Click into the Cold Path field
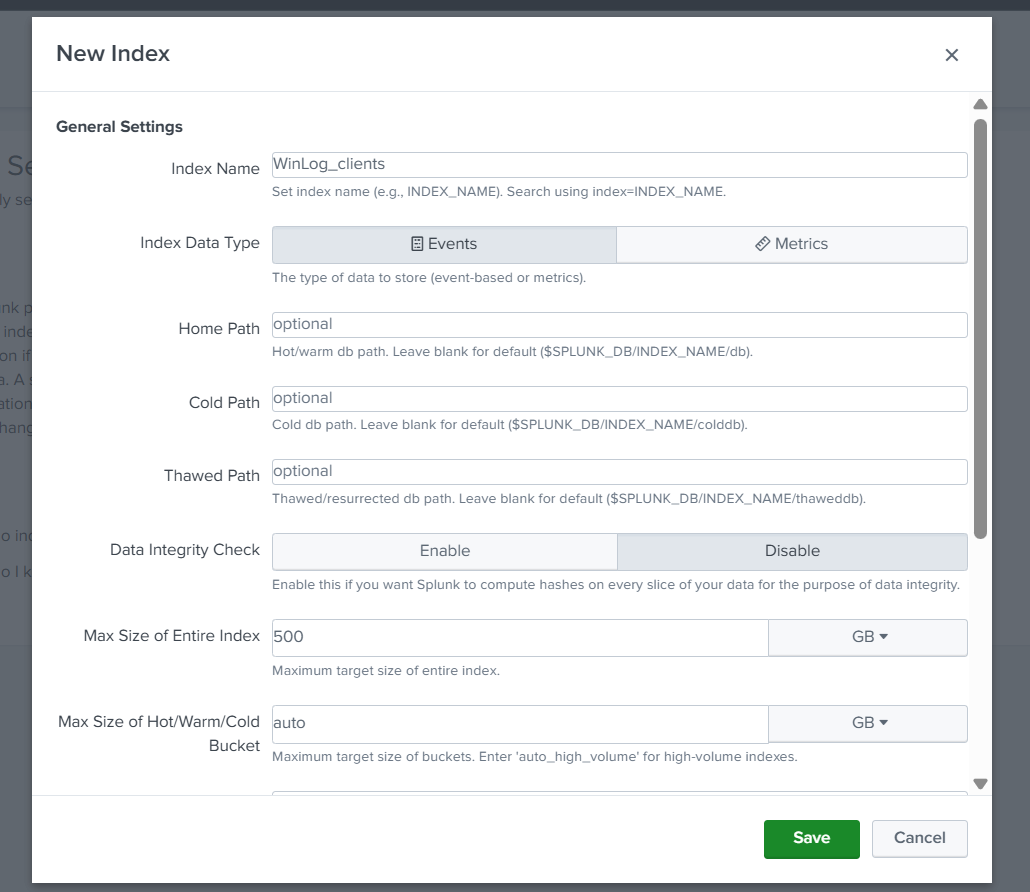Screen dimensions: 1030x892 [x=619, y=398]
